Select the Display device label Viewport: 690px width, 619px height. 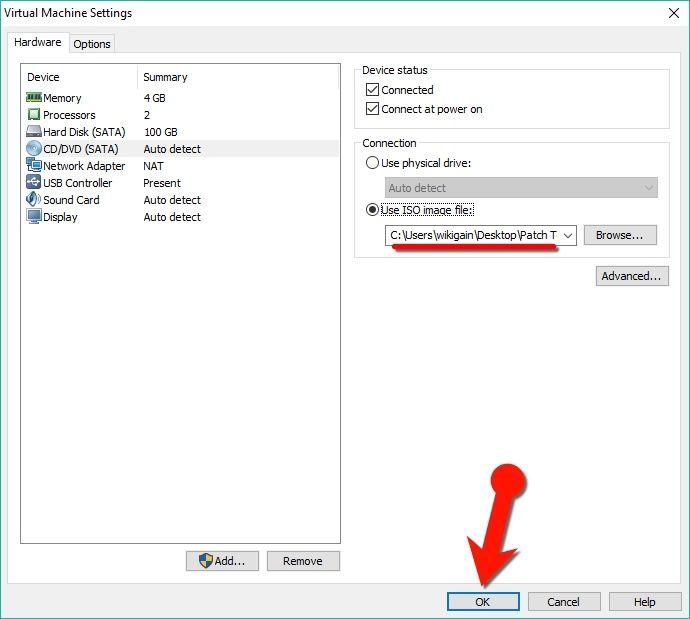60,217
